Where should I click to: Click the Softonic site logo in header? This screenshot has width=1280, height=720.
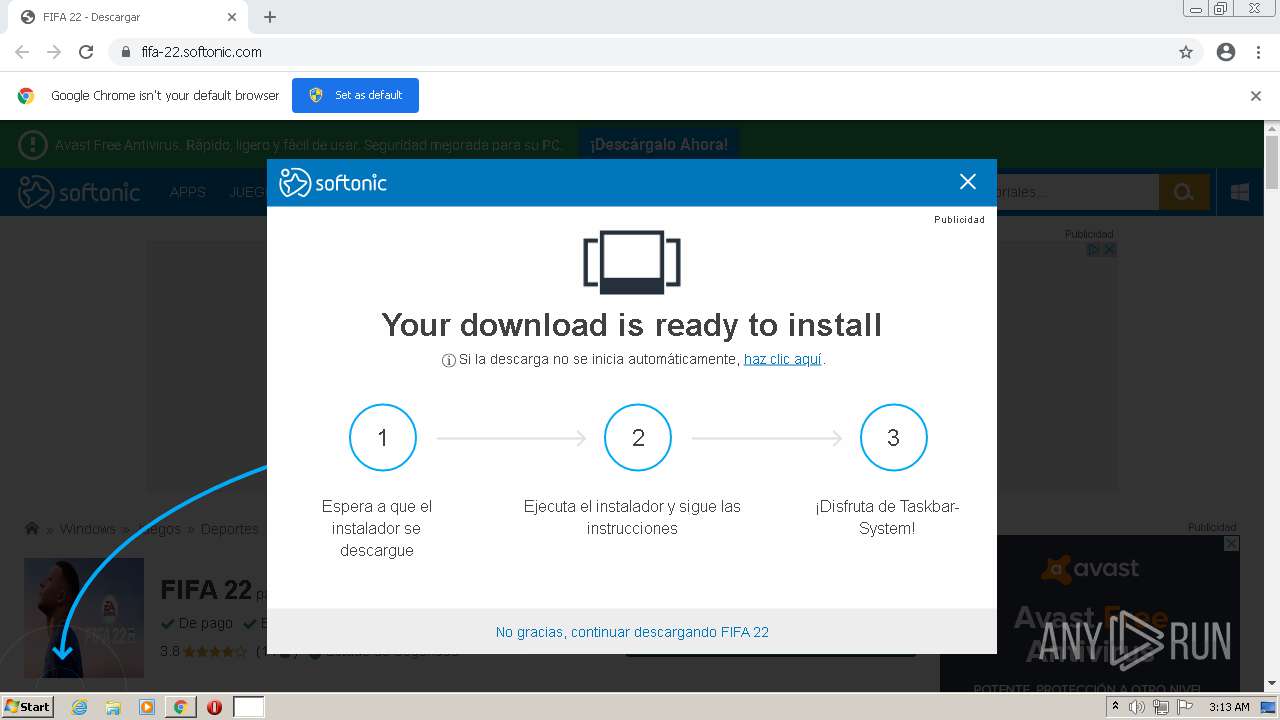pyautogui.click(x=80, y=192)
